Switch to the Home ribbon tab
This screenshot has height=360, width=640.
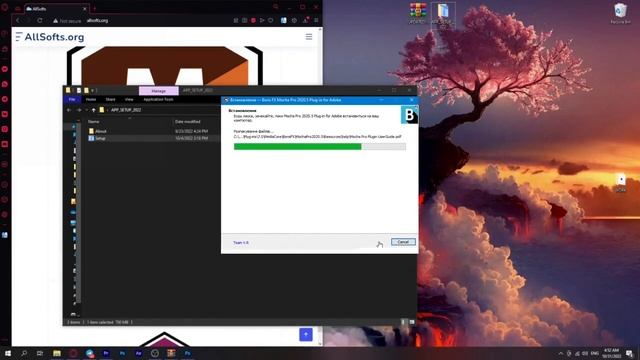pyautogui.click(x=91, y=100)
